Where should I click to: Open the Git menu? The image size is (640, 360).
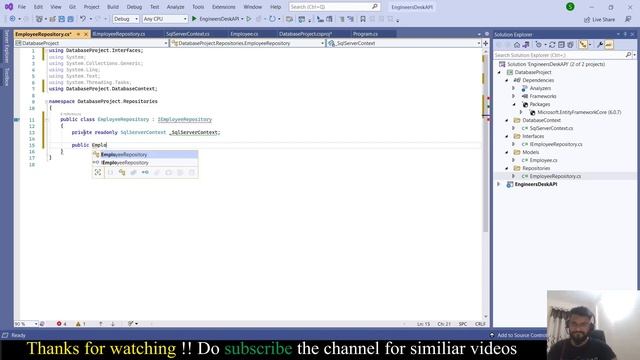click(x=72, y=7)
